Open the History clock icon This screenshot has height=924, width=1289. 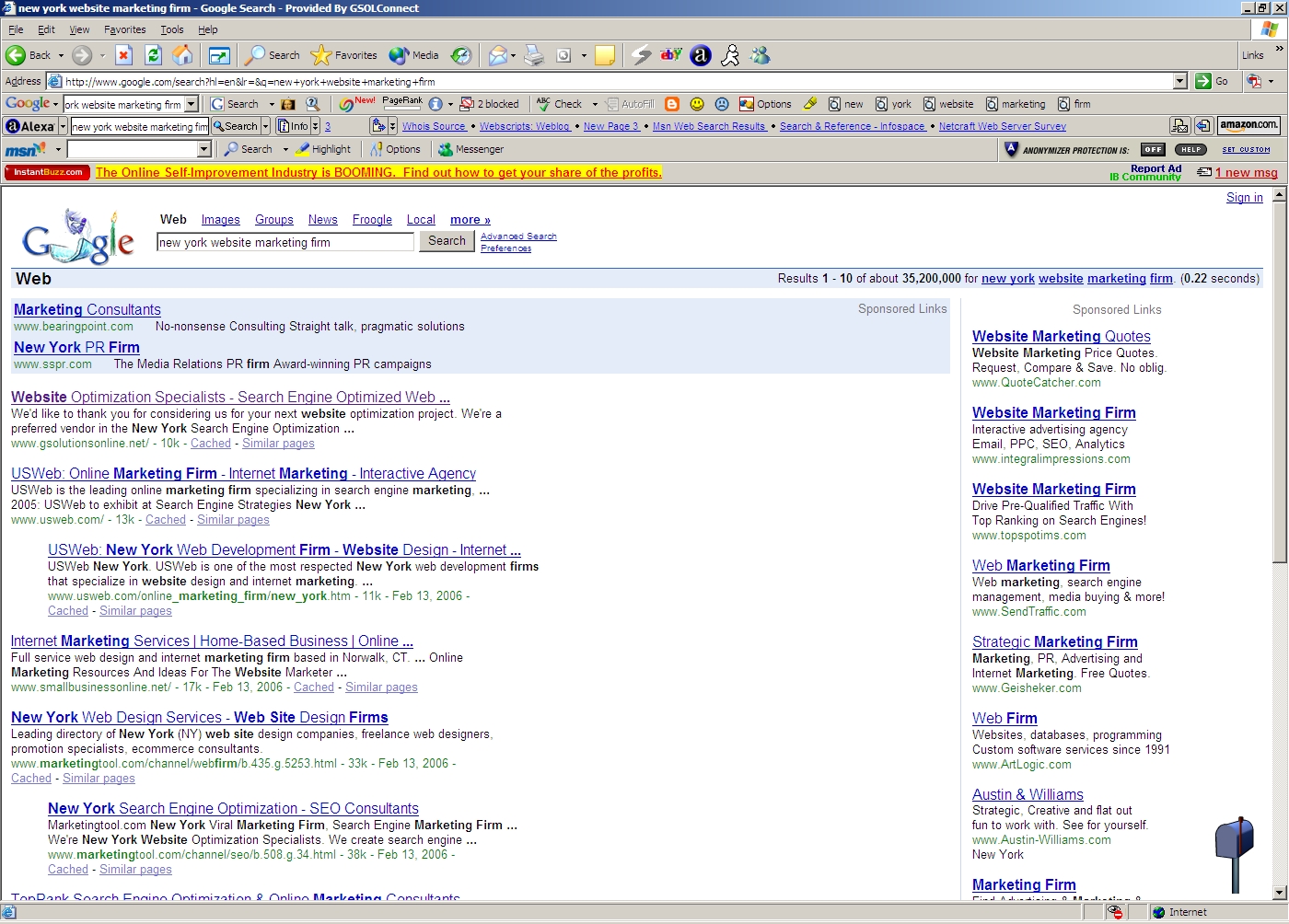click(x=461, y=55)
